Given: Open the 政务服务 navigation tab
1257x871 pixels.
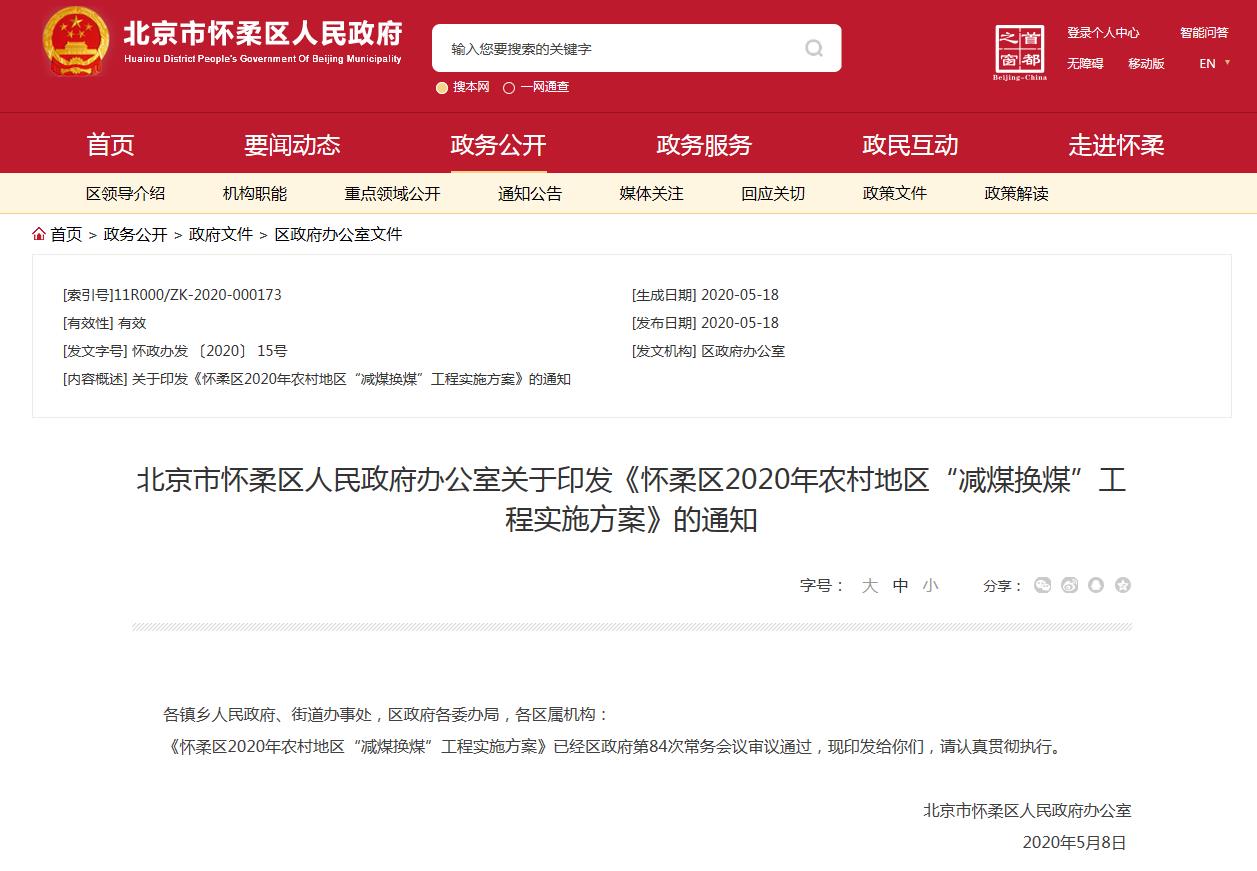Looking at the screenshot, I should [704, 145].
